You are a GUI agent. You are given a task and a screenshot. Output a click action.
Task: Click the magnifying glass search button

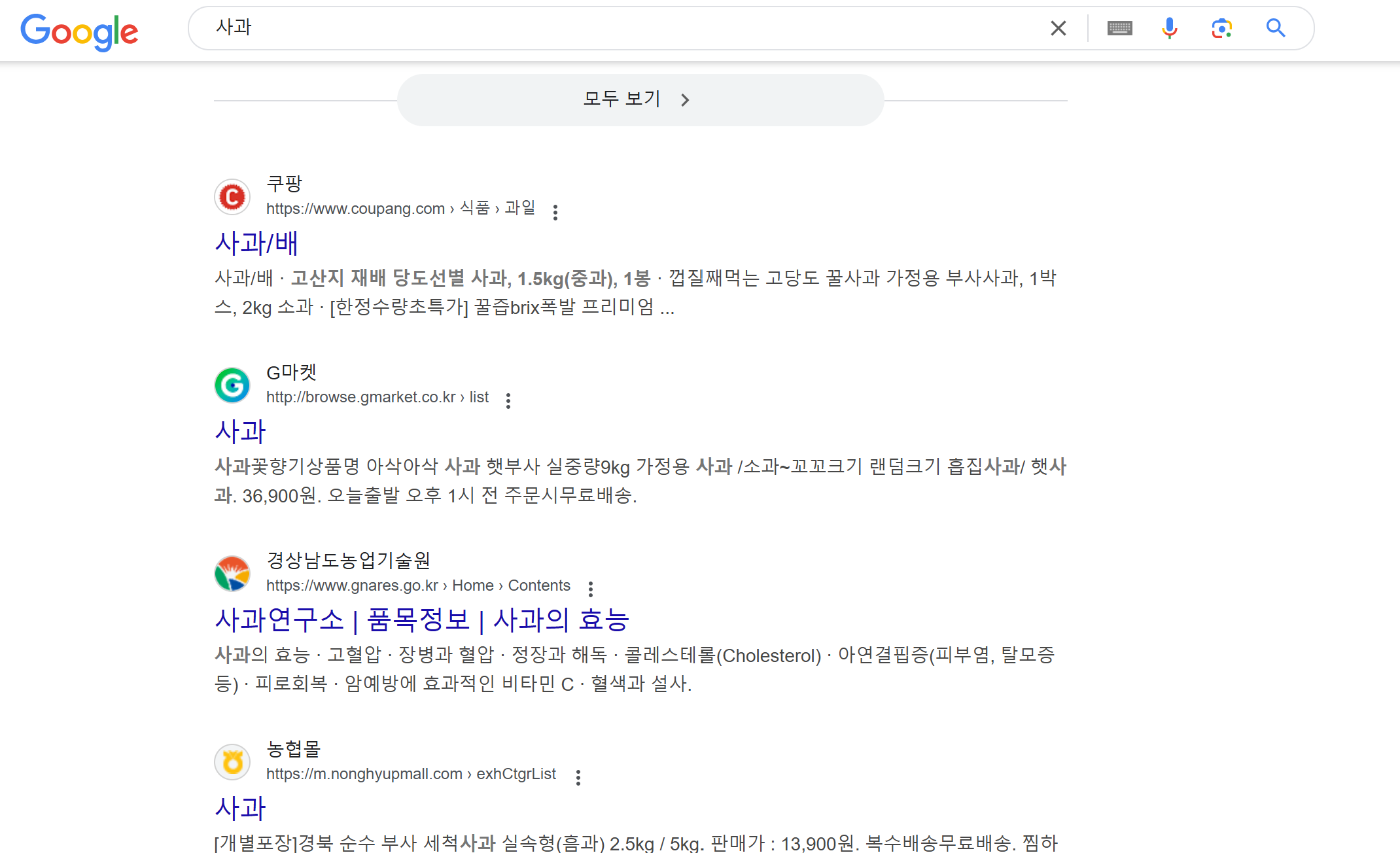[1275, 28]
